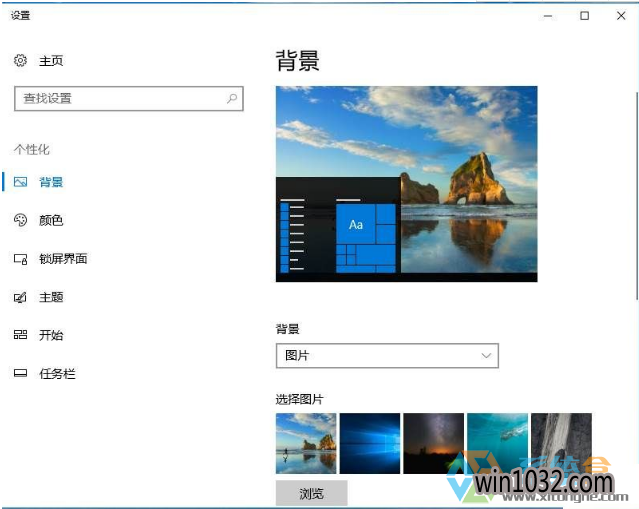Maximize the 设置 settings window
The image size is (639, 509).
(585, 15)
